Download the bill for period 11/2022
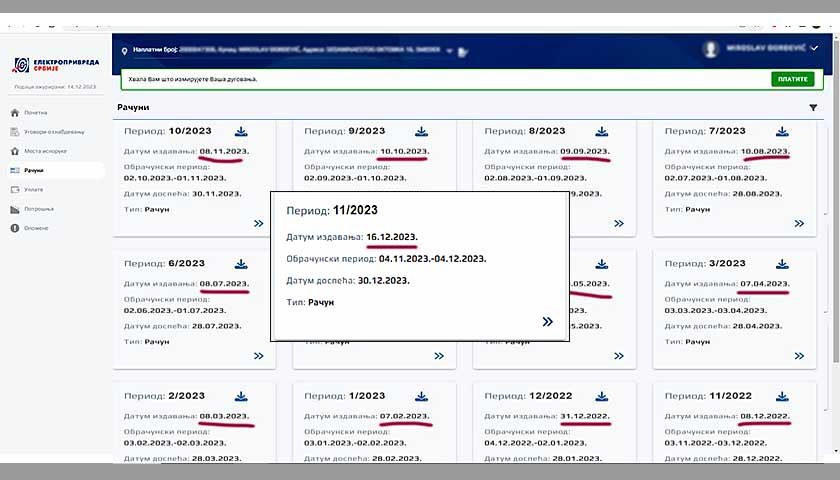The width and height of the screenshot is (840, 480). pyautogui.click(x=782, y=396)
